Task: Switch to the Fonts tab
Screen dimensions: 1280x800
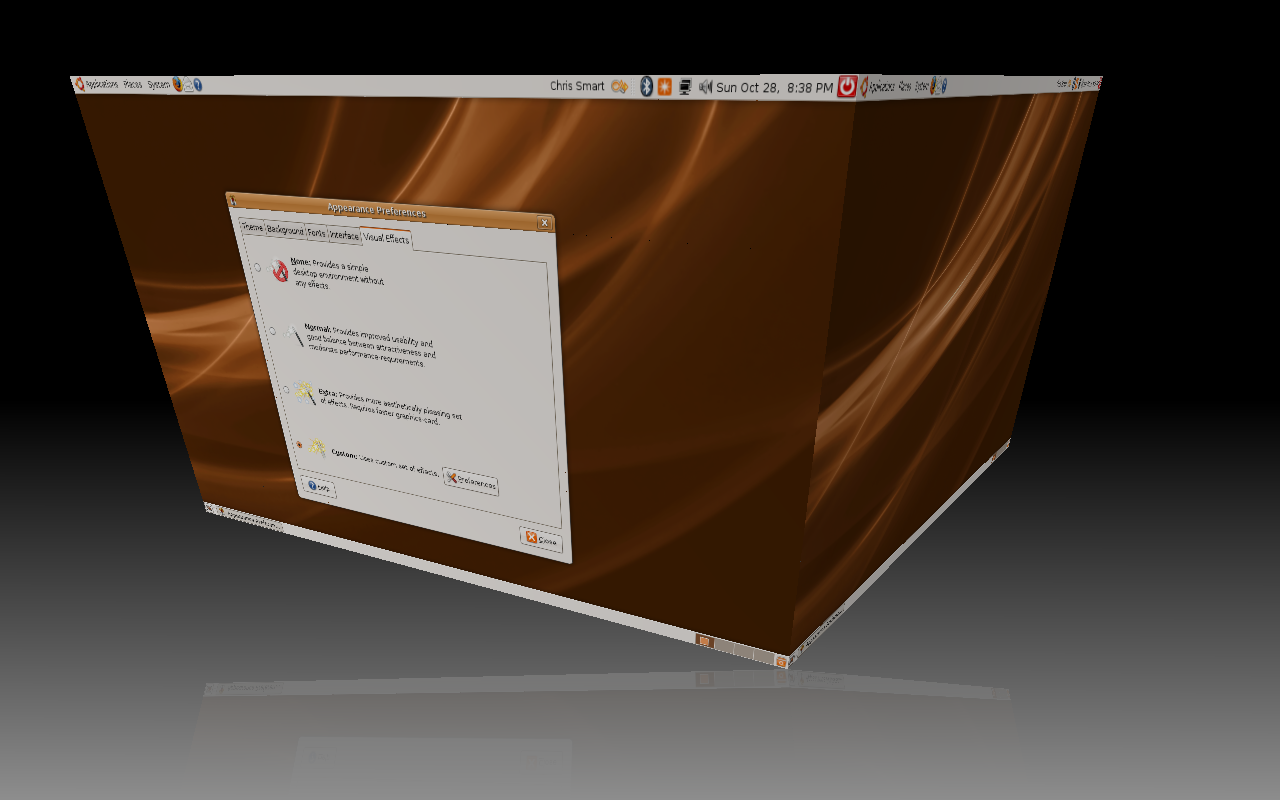Action: 316,233
